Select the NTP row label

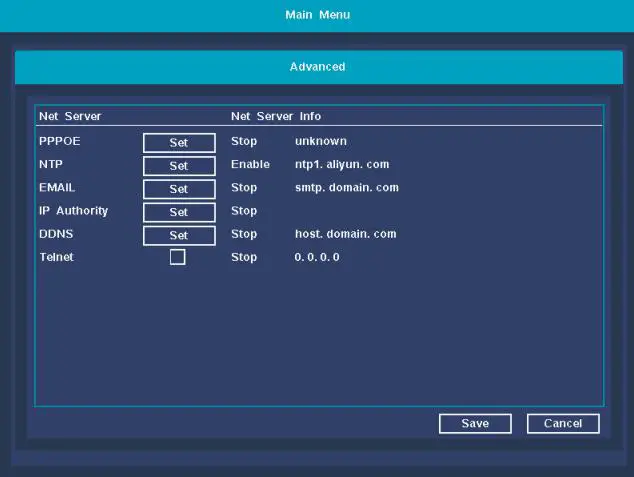[51, 164]
